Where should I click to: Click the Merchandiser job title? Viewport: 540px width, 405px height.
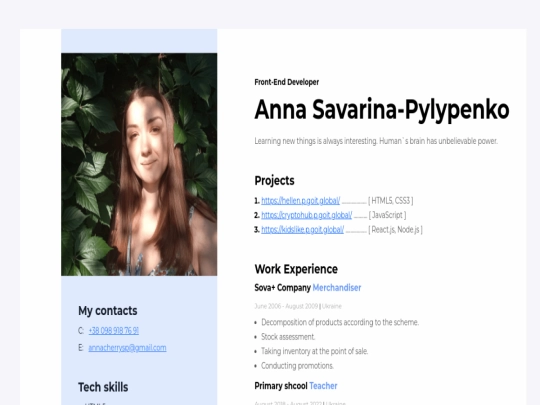(x=337, y=288)
